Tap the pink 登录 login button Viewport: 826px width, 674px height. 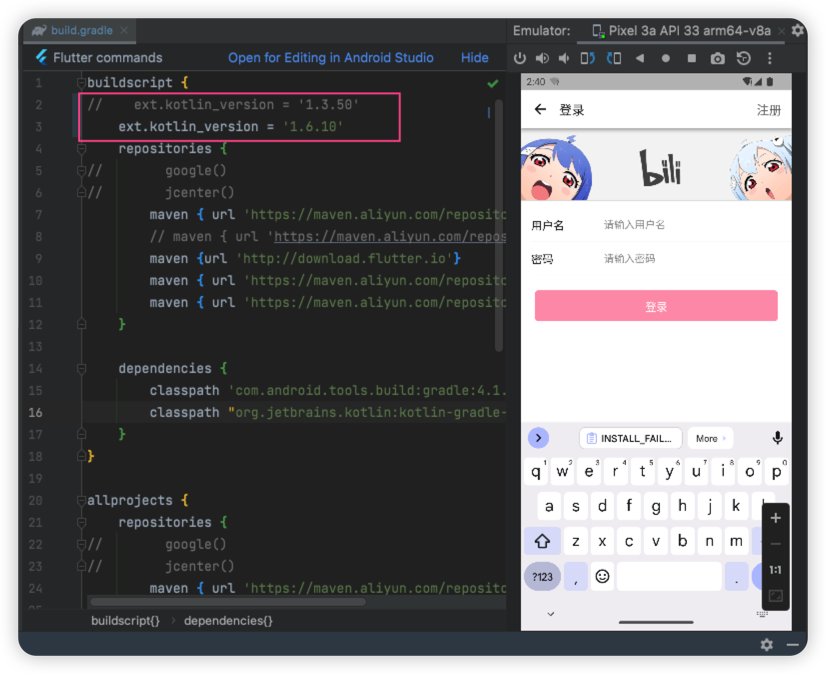click(656, 306)
